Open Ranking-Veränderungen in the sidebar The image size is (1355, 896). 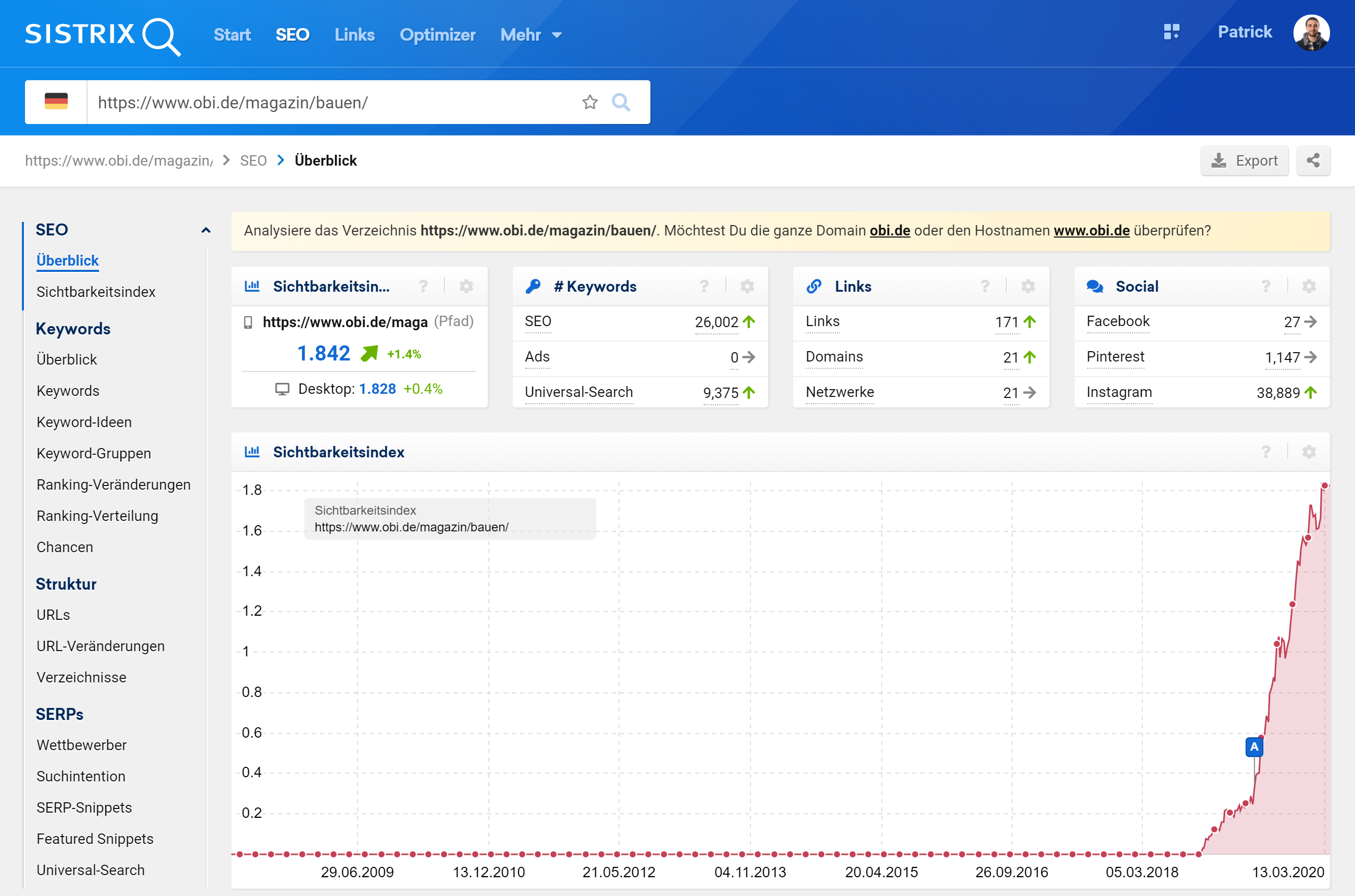[x=113, y=484]
